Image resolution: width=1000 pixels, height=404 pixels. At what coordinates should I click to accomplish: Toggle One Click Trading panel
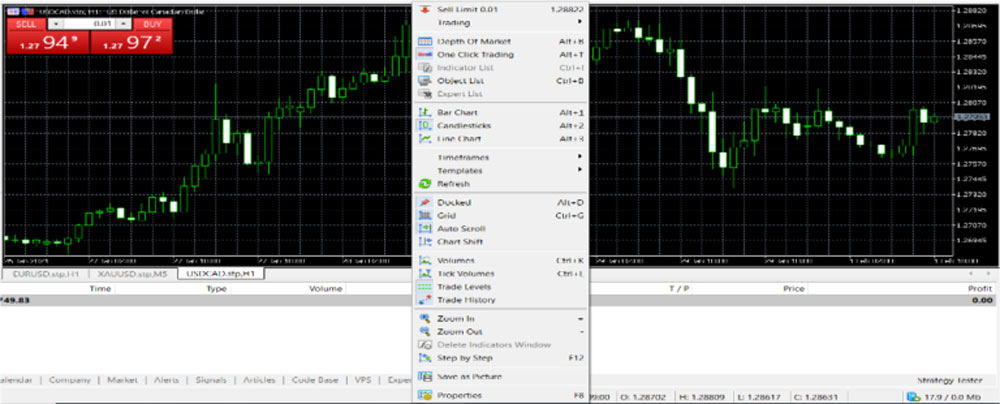coord(501,55)
